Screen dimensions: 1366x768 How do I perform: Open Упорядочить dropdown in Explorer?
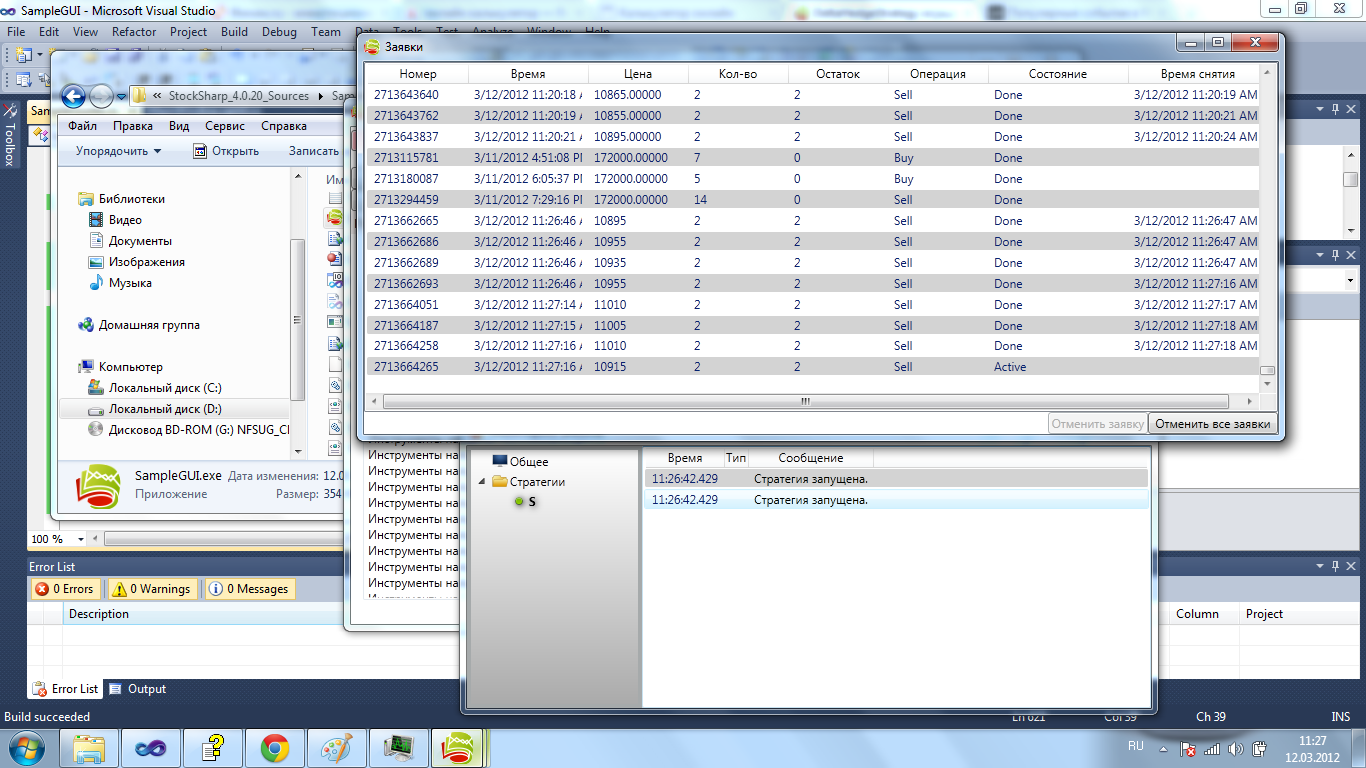(x=118, y=151)
